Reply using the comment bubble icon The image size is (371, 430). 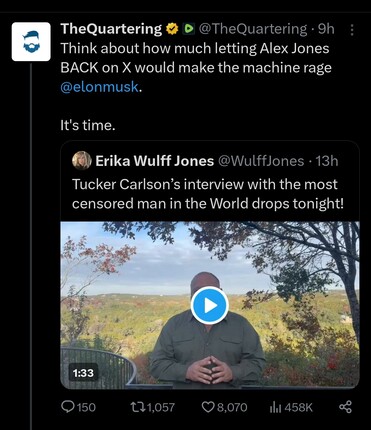click(x=68, y=407)
